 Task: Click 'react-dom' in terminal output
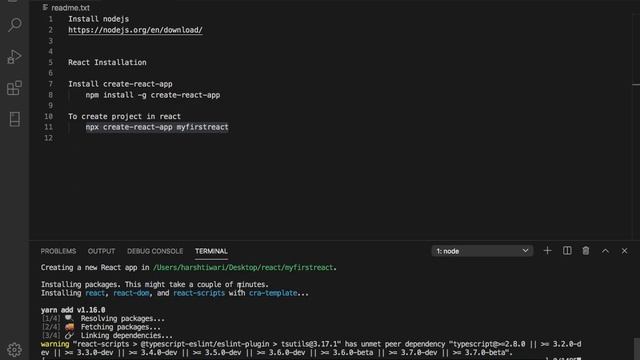(x=131, y=293)
